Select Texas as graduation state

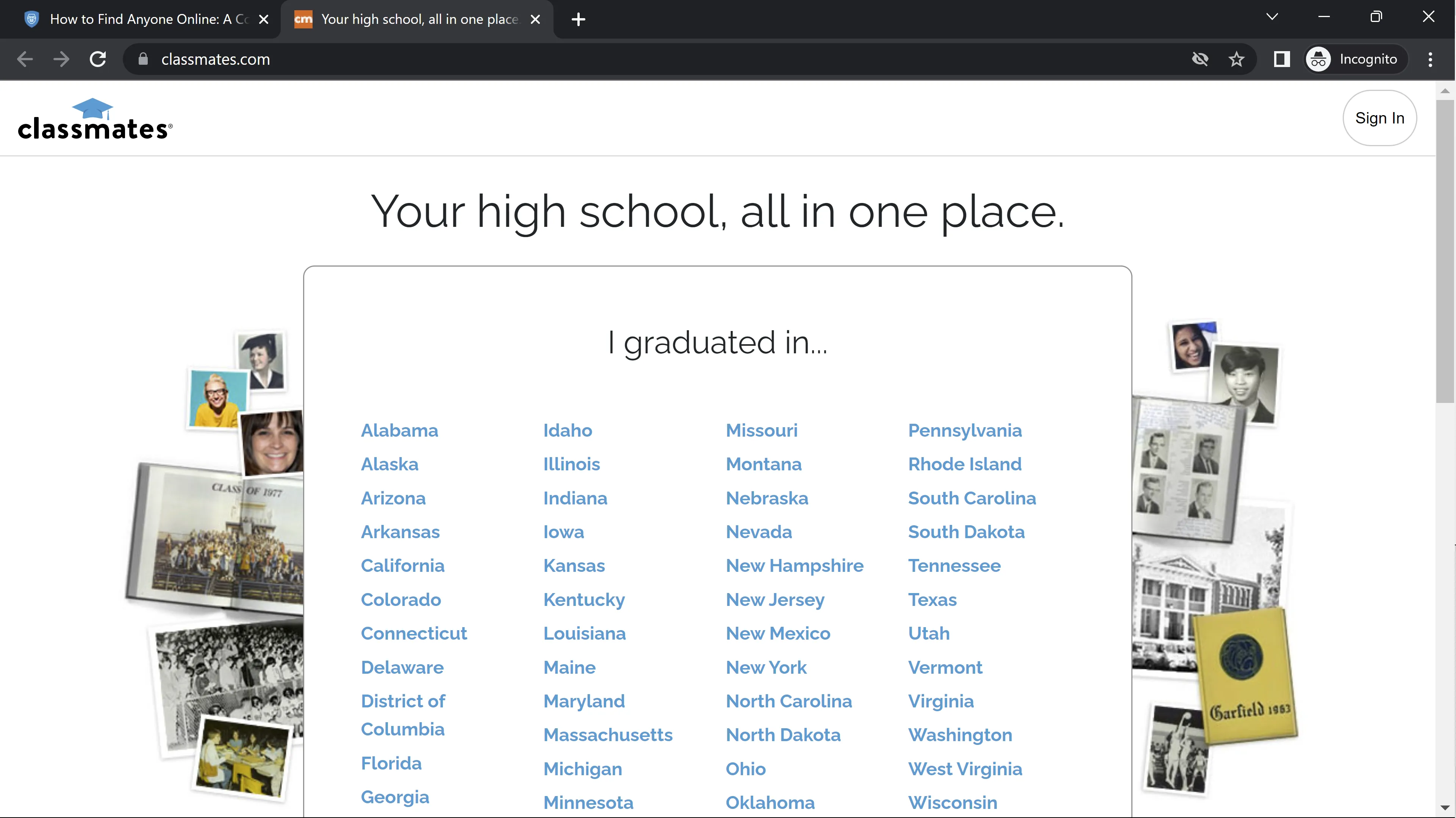coord(932,599)
